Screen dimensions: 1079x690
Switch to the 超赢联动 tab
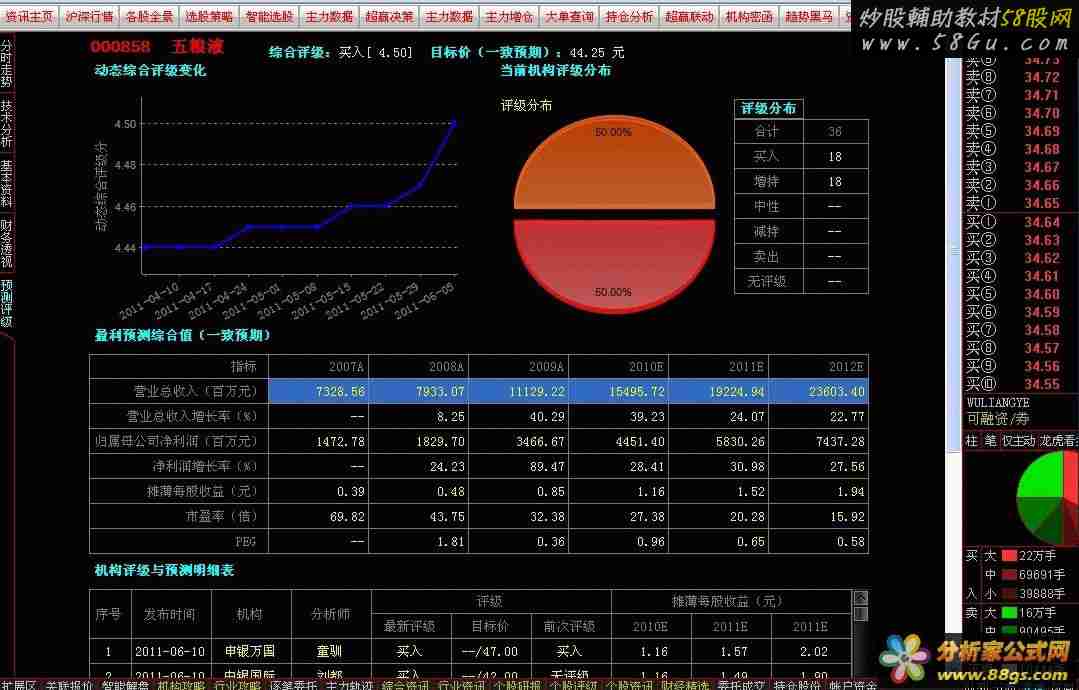coord(689,17)
